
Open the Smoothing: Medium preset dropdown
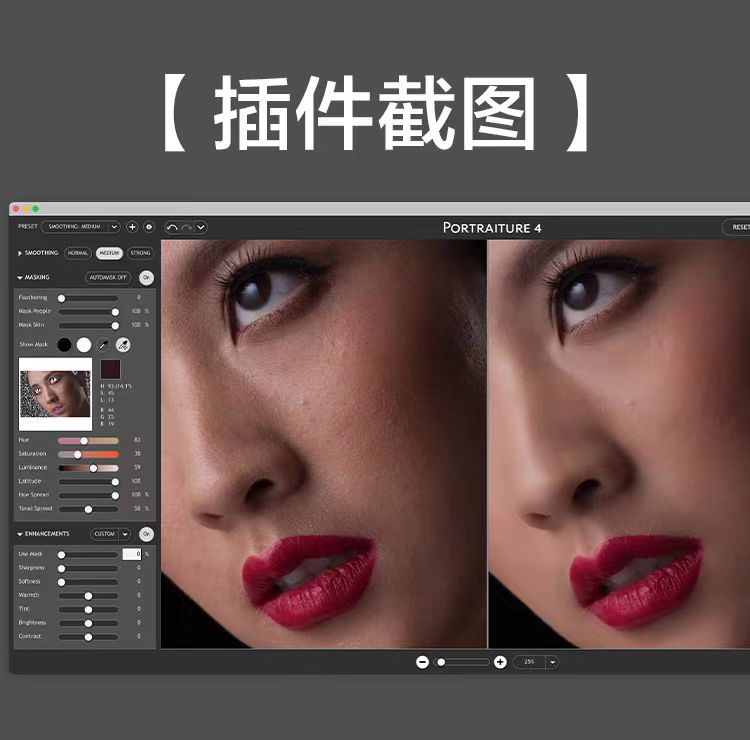pyautogui.click(x=80, y=227)
